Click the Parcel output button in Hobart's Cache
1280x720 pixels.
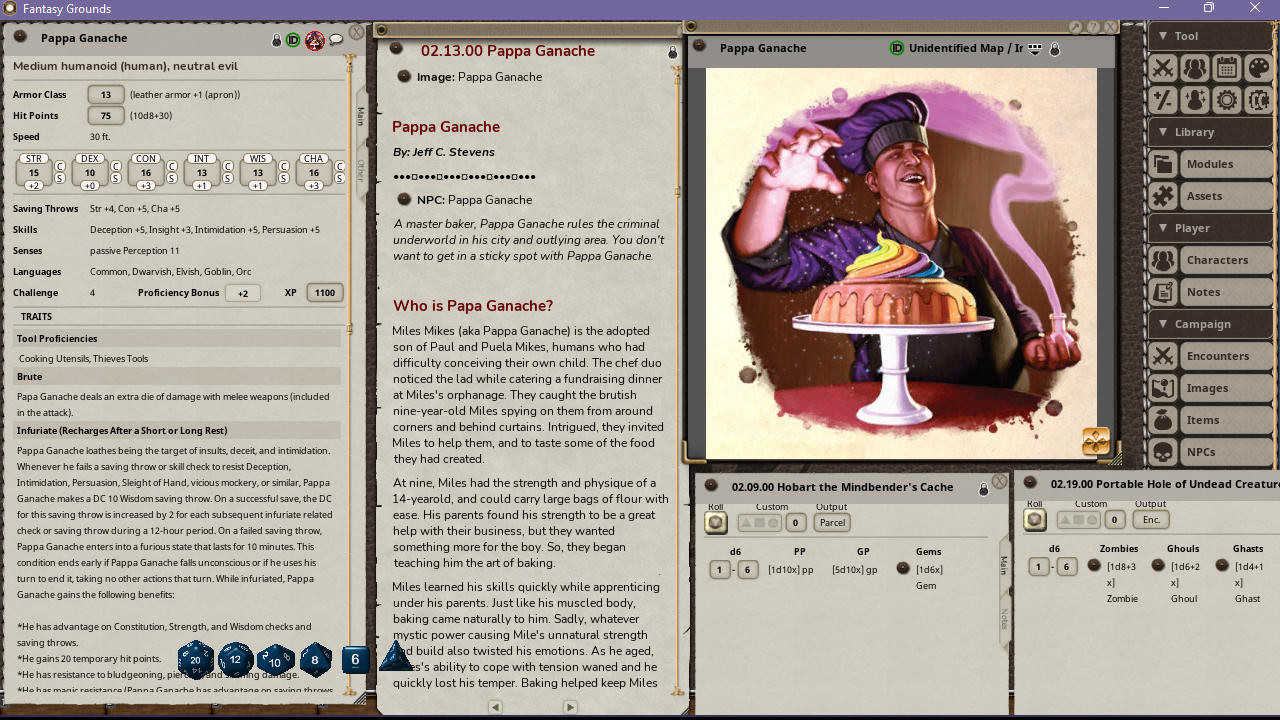(x=832, y=522)
